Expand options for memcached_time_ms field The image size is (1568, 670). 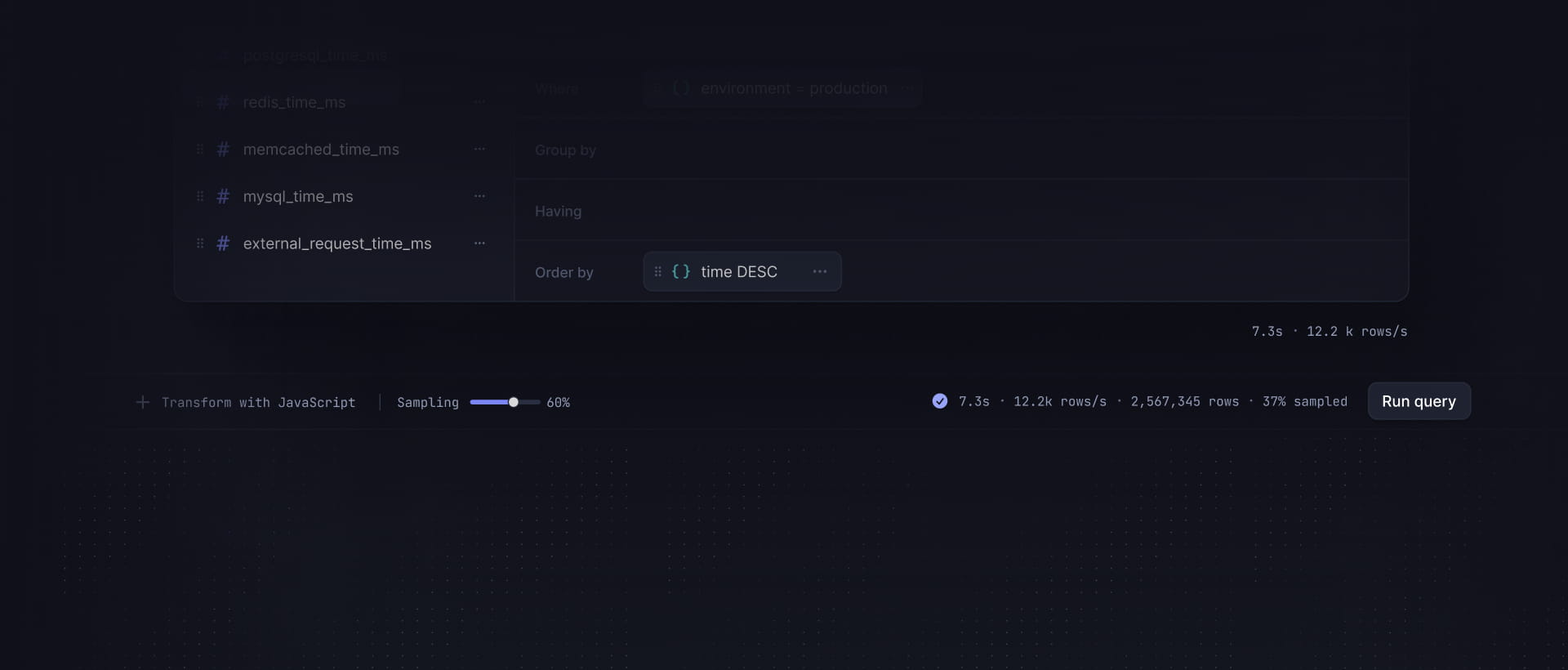pos(479,150)
